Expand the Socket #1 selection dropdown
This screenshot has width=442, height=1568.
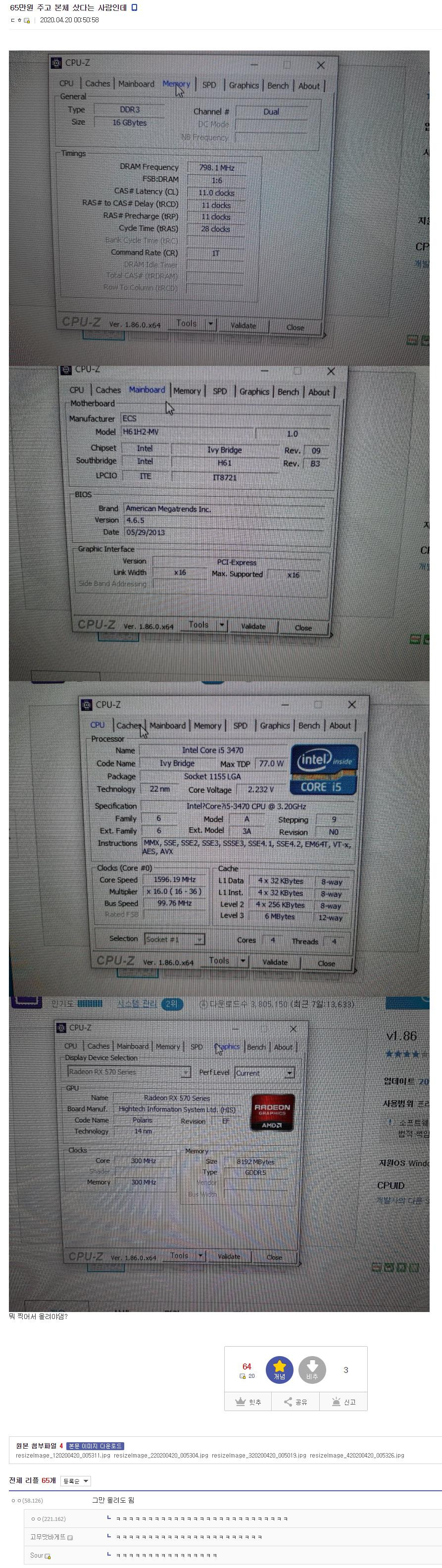coord(199,939)
